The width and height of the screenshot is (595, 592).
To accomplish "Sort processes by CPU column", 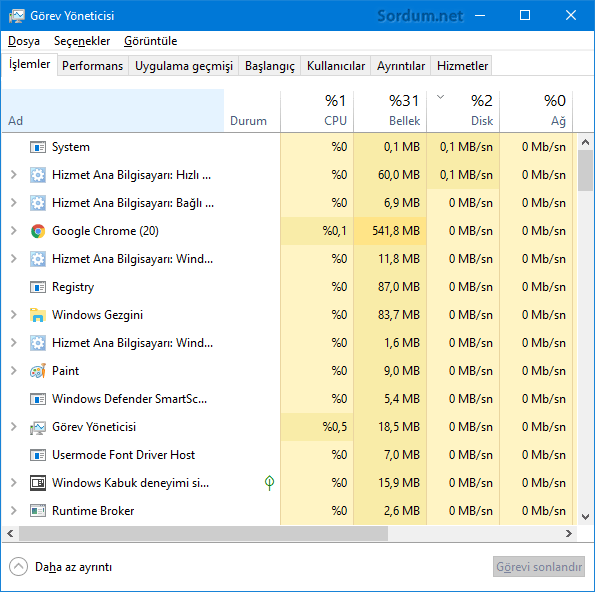I will coord(317,111).
